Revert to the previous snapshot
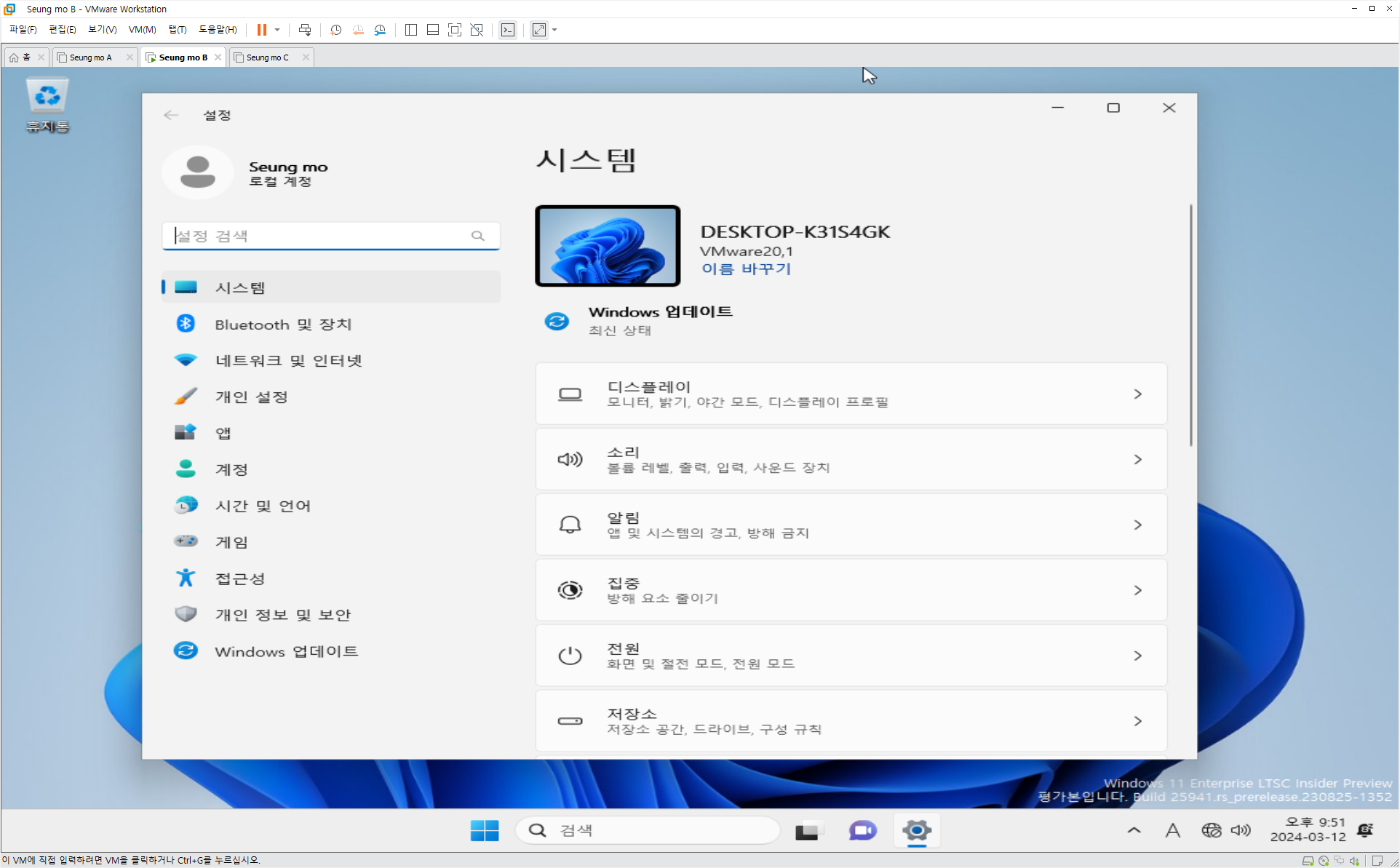The height and width of the screenshot is (868, 1400). [358, 30]
